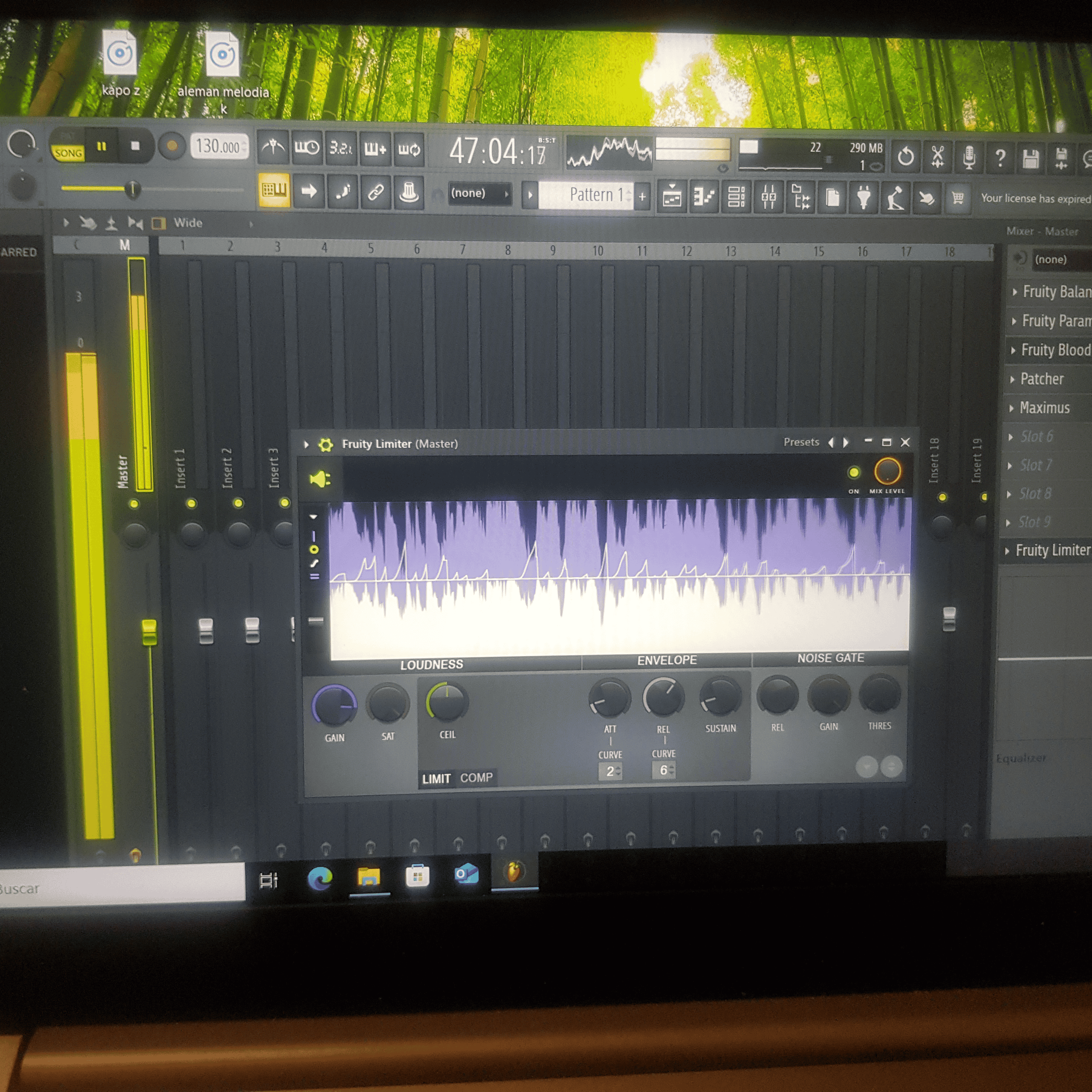Toggle the 3-2-1 countdown before recording
1092x1092 pixels.
tap(341, 149)
